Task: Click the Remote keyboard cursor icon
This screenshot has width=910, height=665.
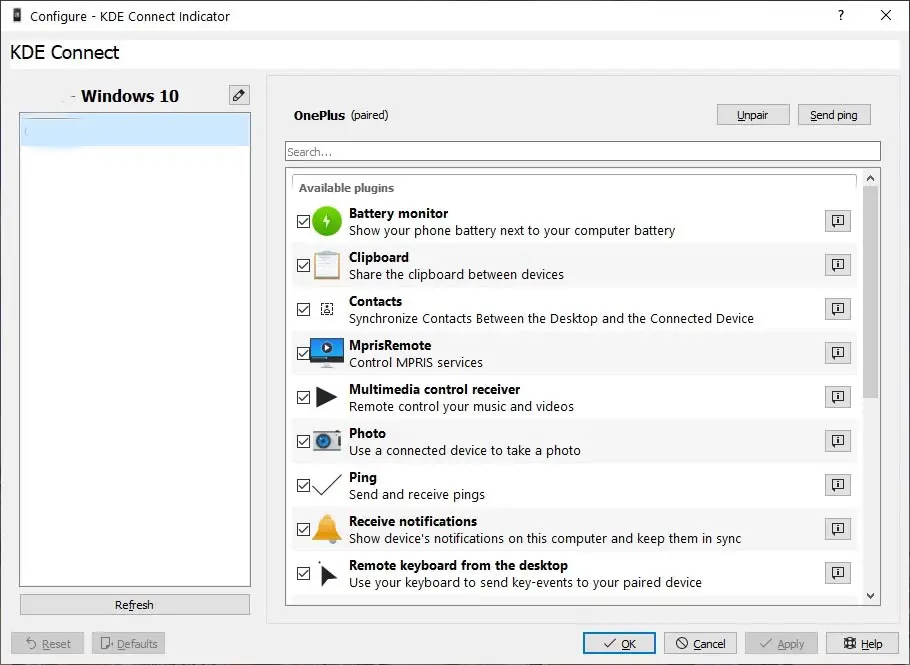Action: 327,574
